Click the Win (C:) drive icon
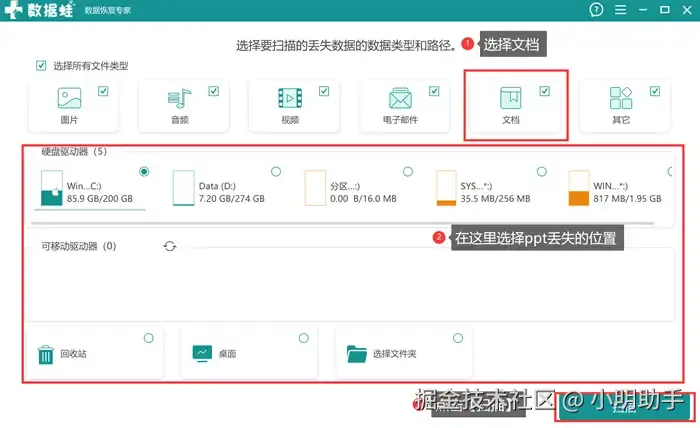Image resolution: width=700 pixels, height=428 pixels. (51, 188)
